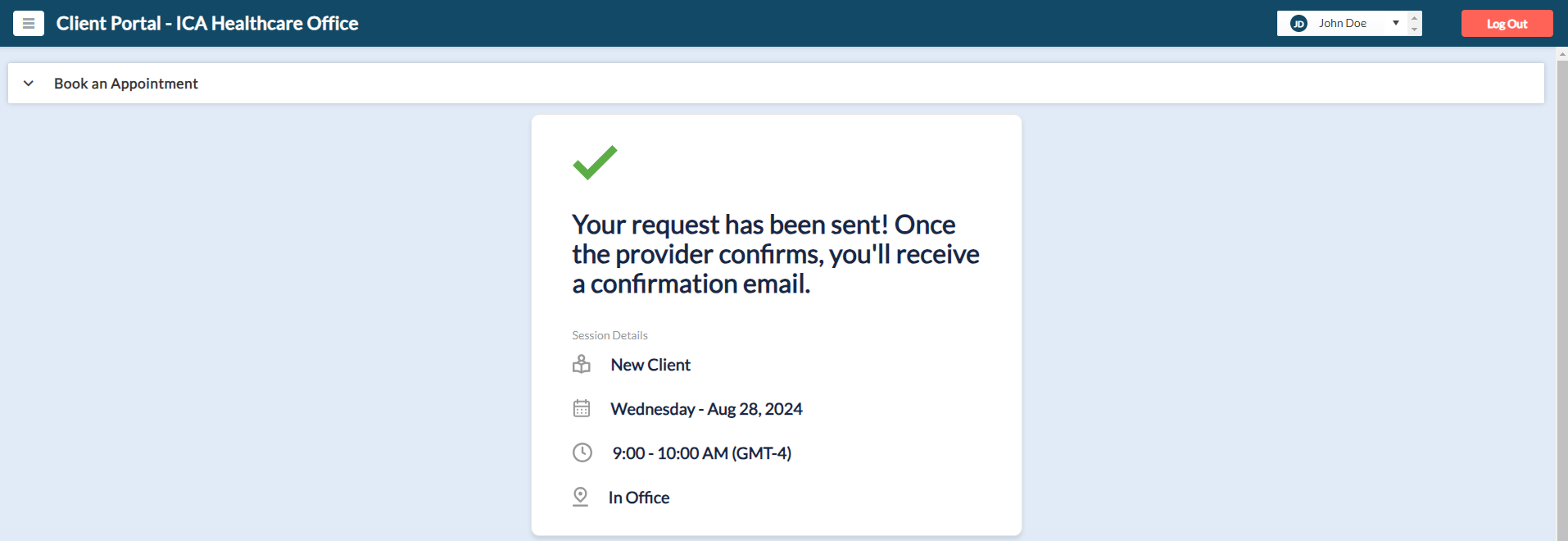Click the JD avatar icon

point(1298,24)
